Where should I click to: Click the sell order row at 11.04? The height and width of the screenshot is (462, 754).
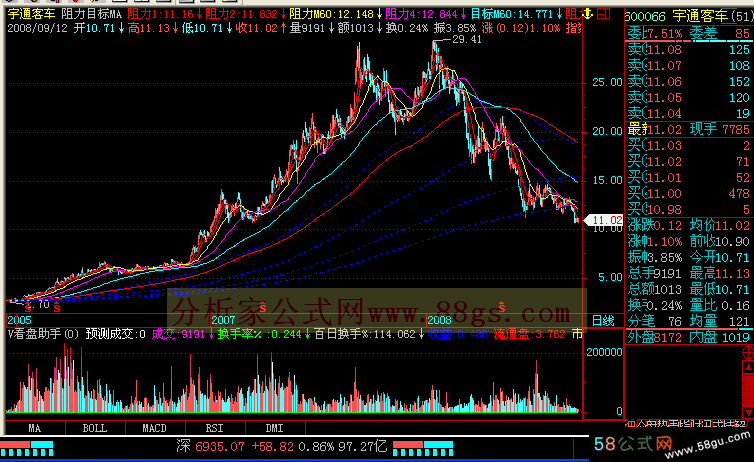pyautogui.click(x=689, y=113)
